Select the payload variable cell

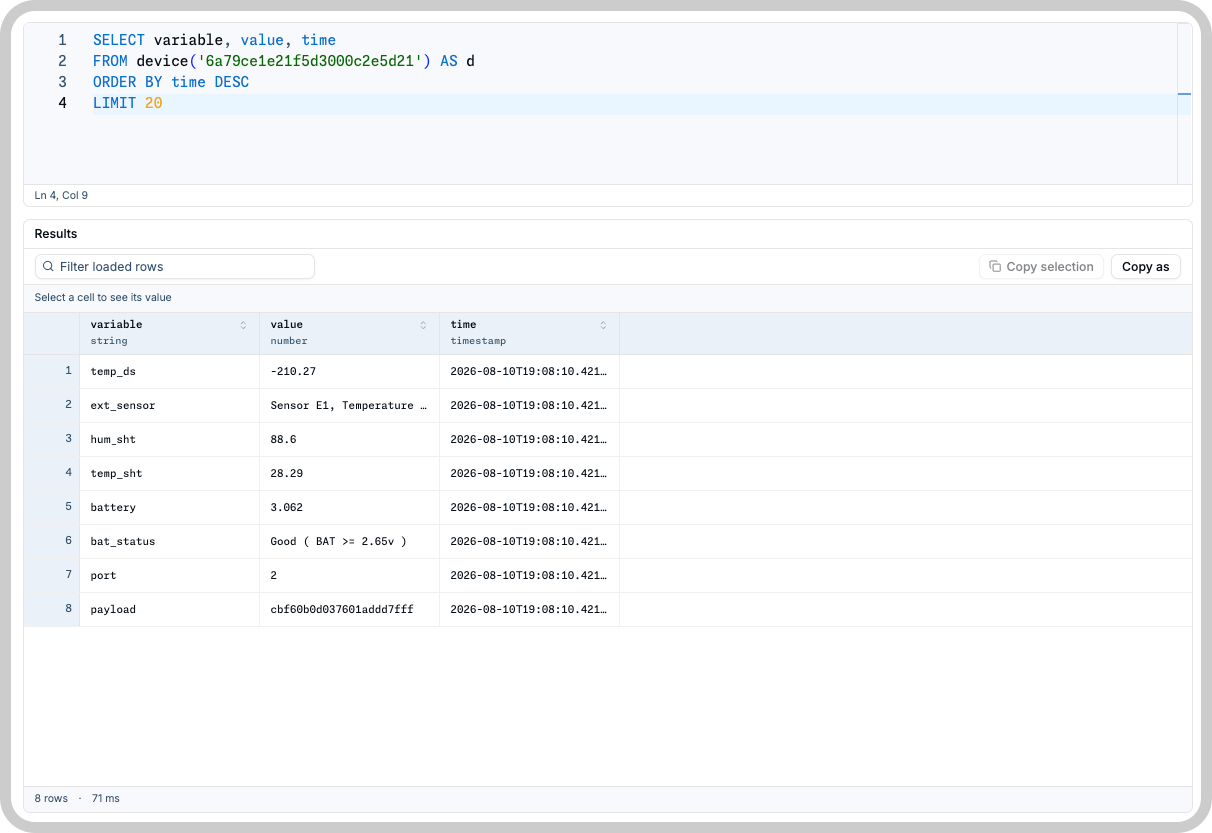170,610
